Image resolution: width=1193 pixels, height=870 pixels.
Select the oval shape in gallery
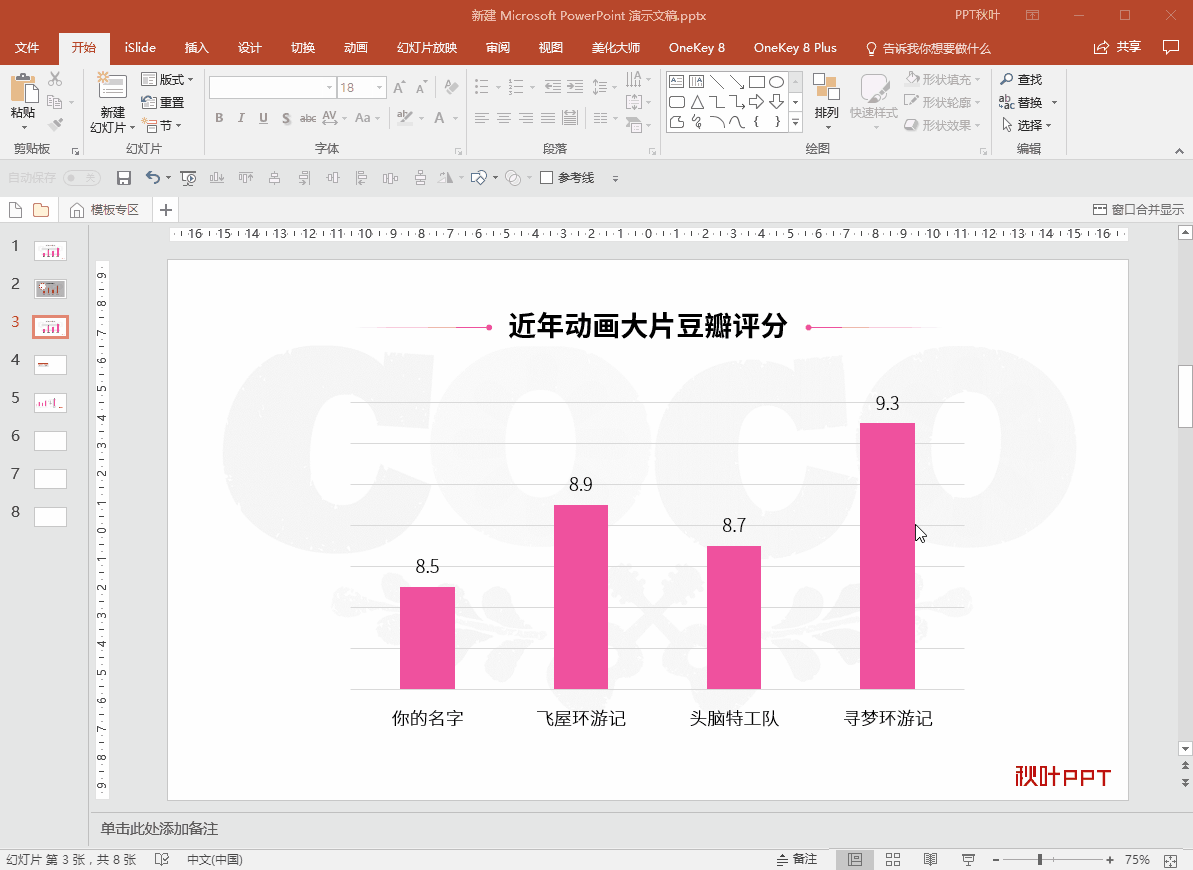[x=776, y=81]
